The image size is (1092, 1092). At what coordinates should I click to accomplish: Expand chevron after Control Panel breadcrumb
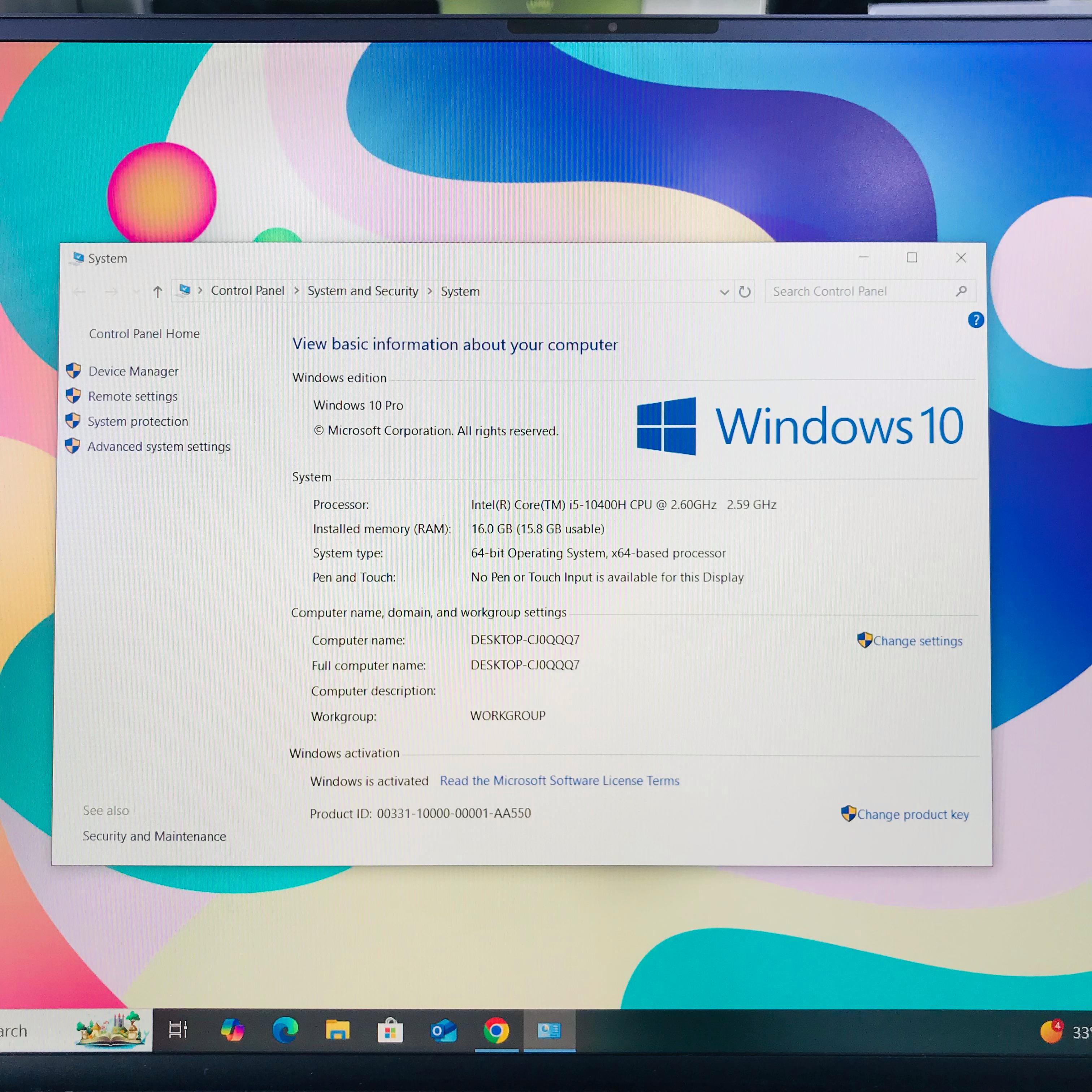click(296, 291)
